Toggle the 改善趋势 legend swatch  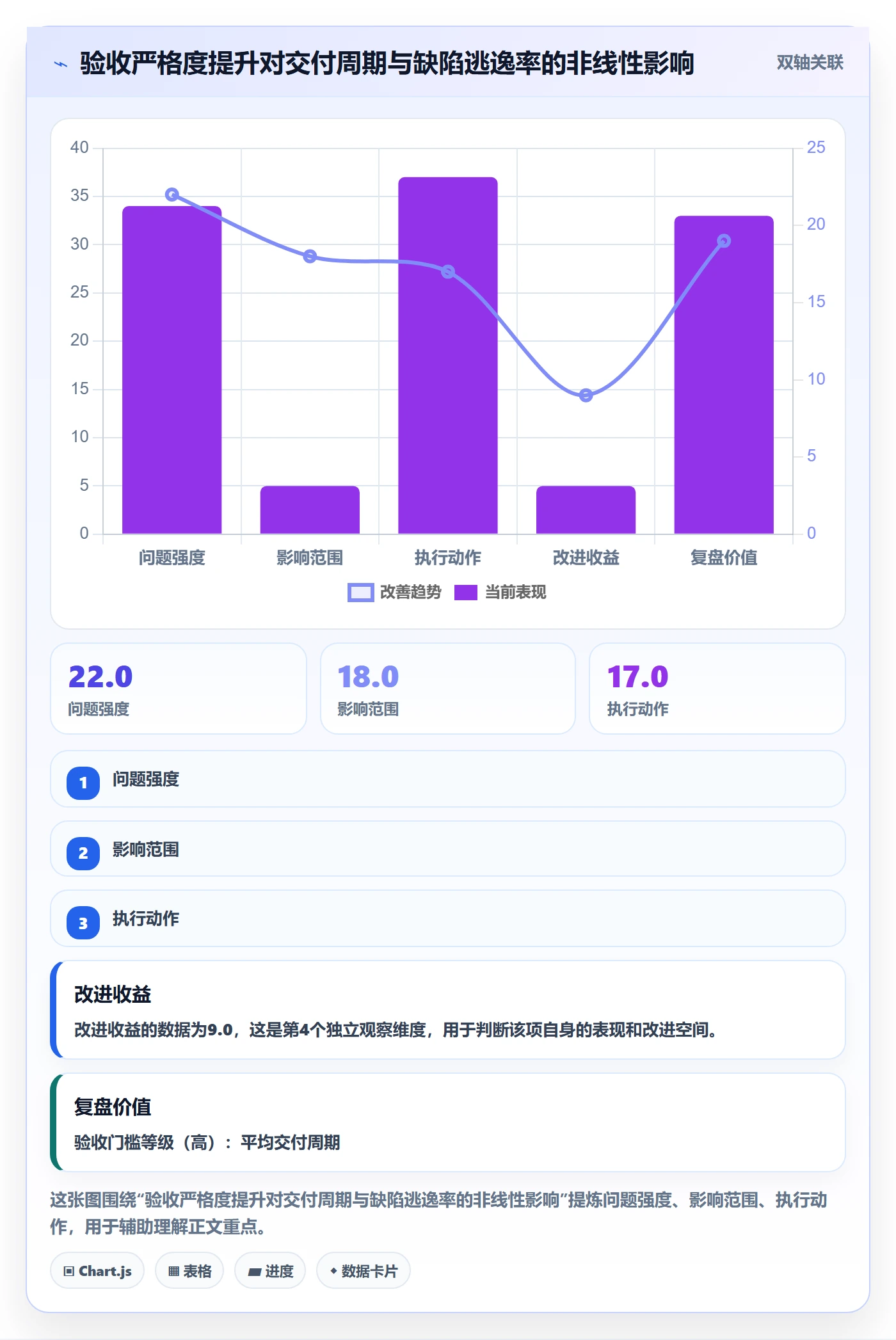360,593
